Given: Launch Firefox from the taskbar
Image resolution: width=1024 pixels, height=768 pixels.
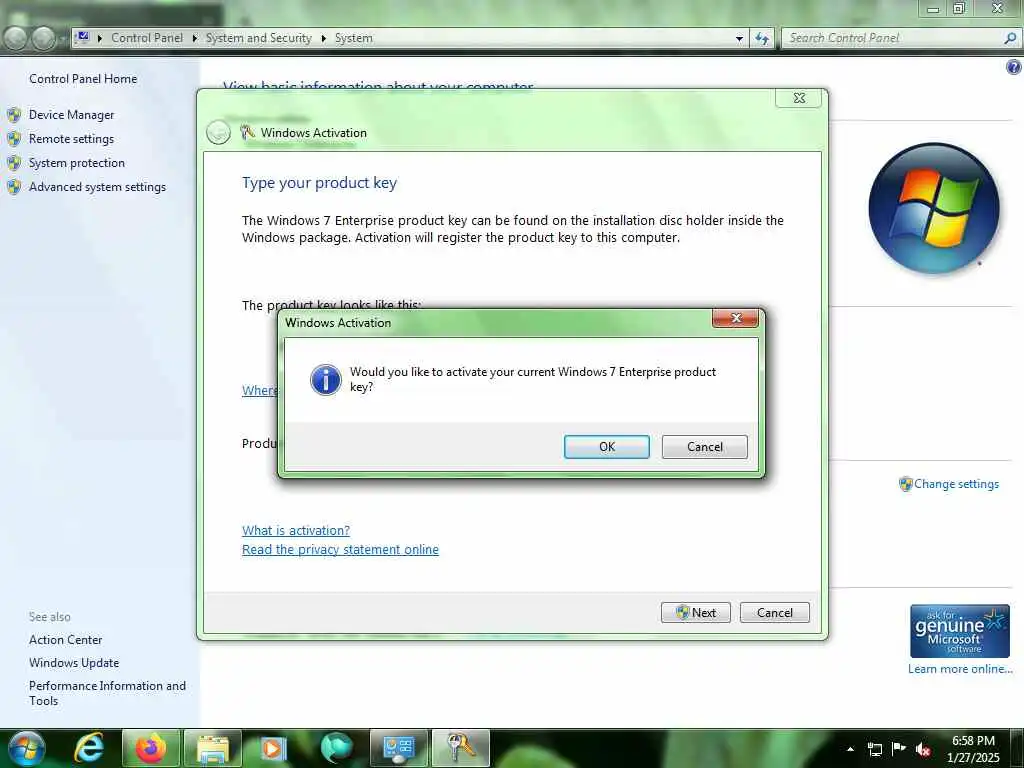Looking at the screenshot, I should 151,748.
